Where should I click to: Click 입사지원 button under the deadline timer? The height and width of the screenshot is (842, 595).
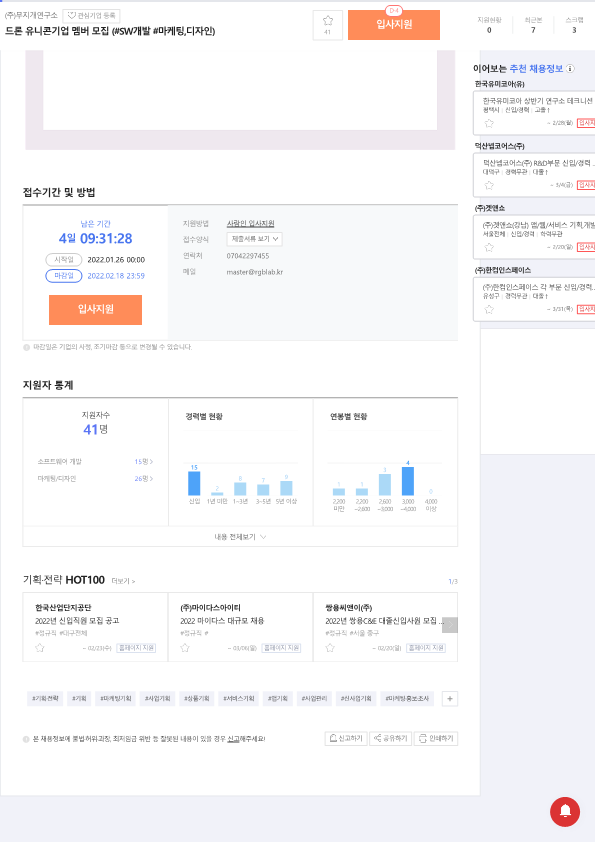point(95,310)
